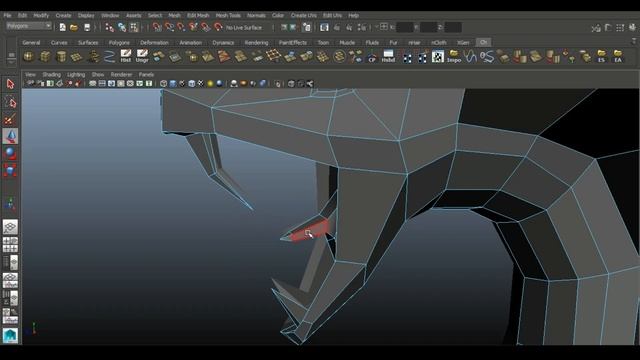Switch to single perspective view layout
640x360 pixels.
(x=10, y=227)
